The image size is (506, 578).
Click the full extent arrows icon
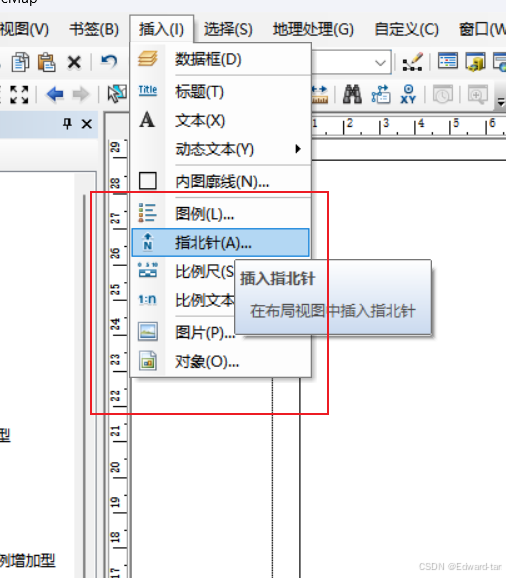click(x=19, y=95)
